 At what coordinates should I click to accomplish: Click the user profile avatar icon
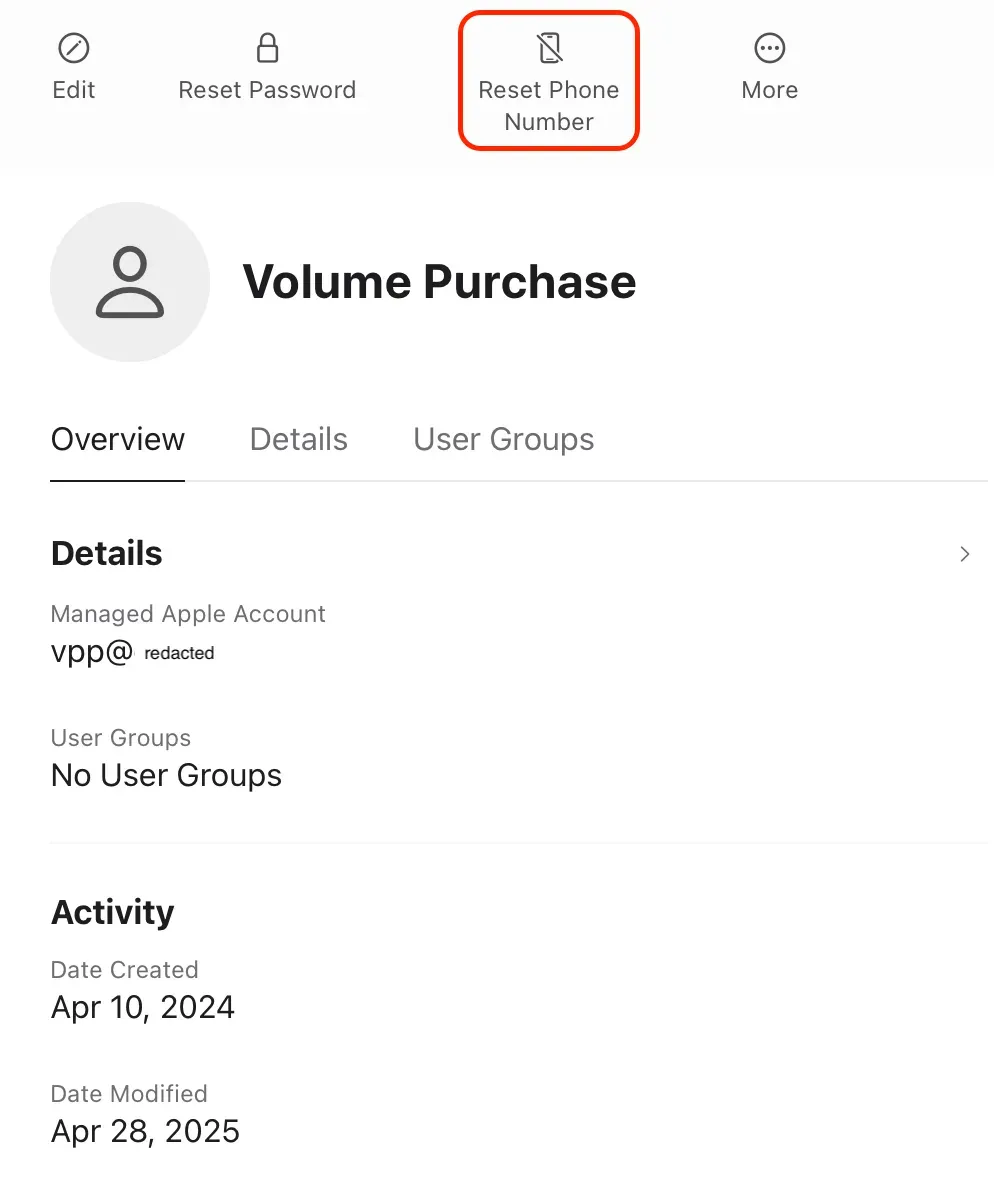point(130,282)
